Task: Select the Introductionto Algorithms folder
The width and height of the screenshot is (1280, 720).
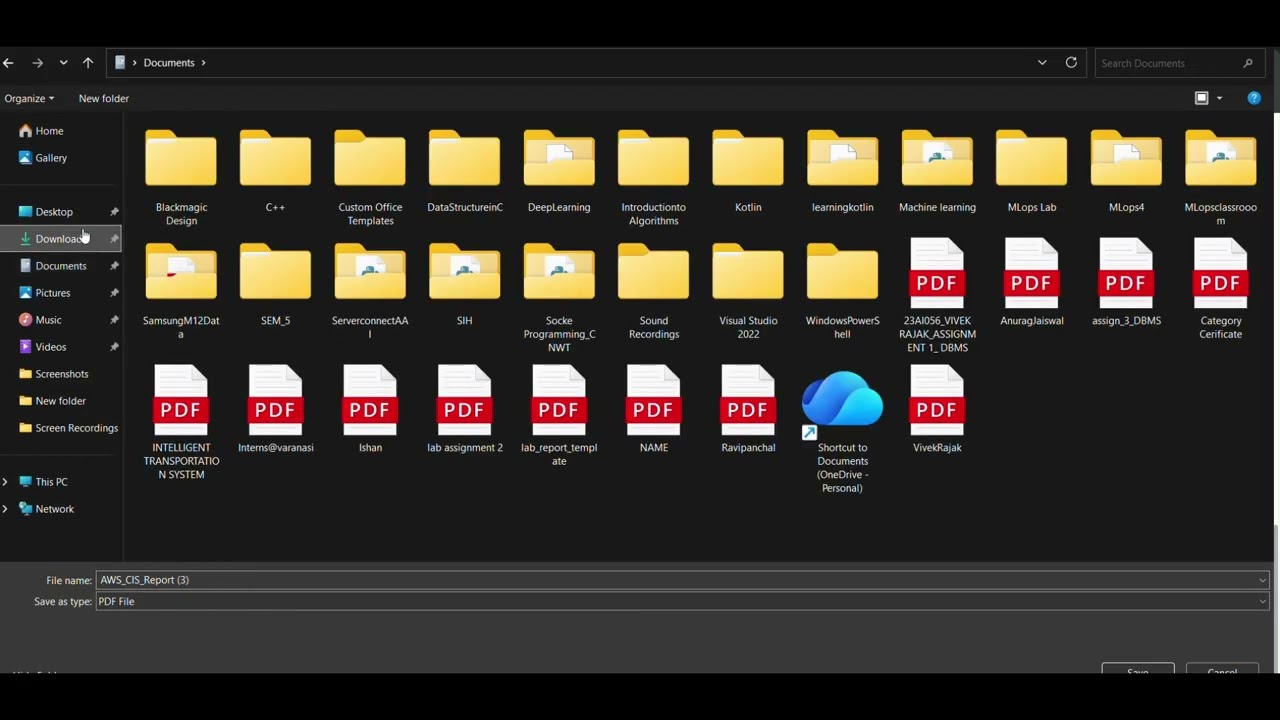Action: pyautogui.click(x=654, y=177)
